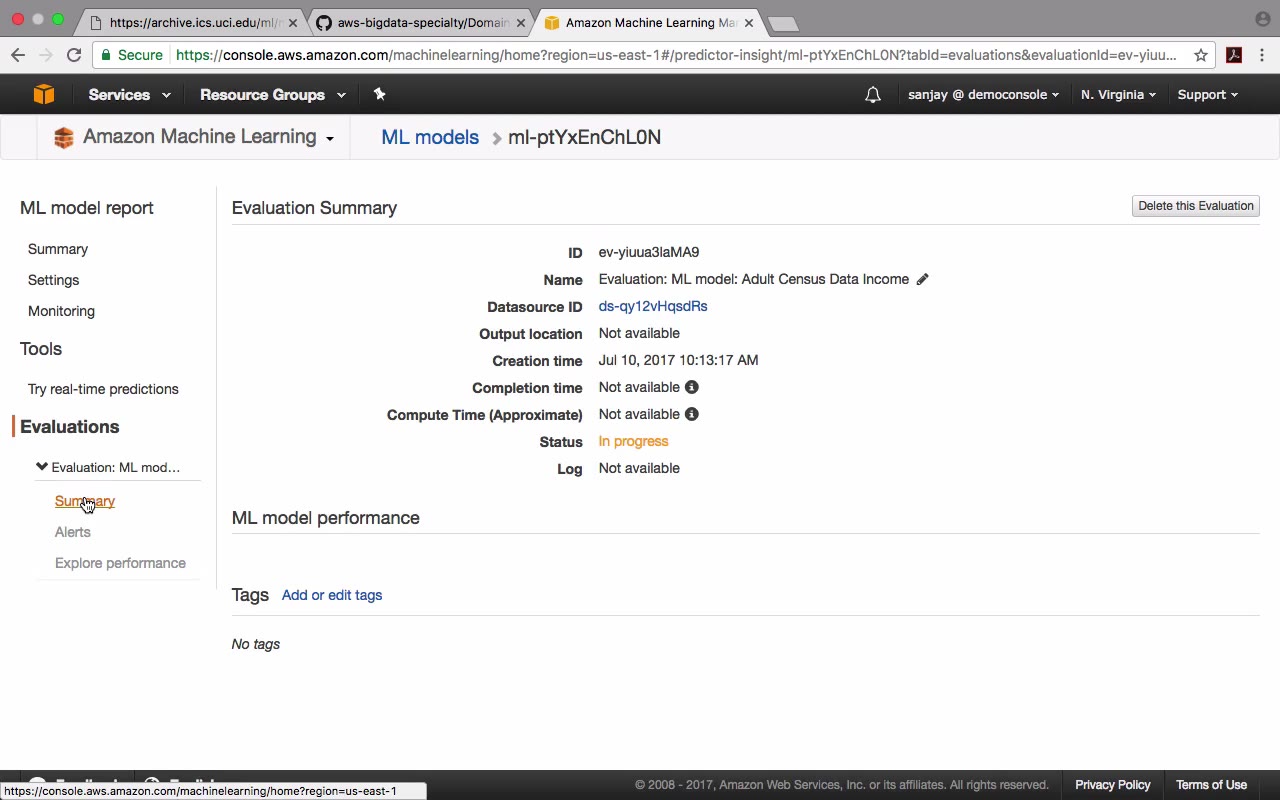Viewport: 1280px width, 800px height.
Task: Click the pin shortcut icon in AWS navbar
Action: click(x=379, y=94)
